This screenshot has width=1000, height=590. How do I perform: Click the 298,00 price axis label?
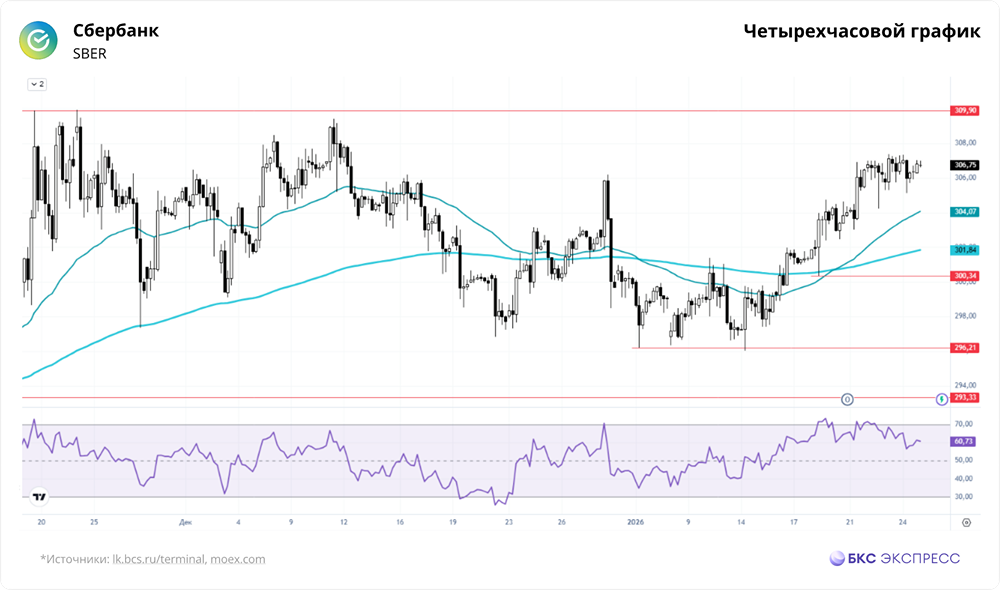965,316
